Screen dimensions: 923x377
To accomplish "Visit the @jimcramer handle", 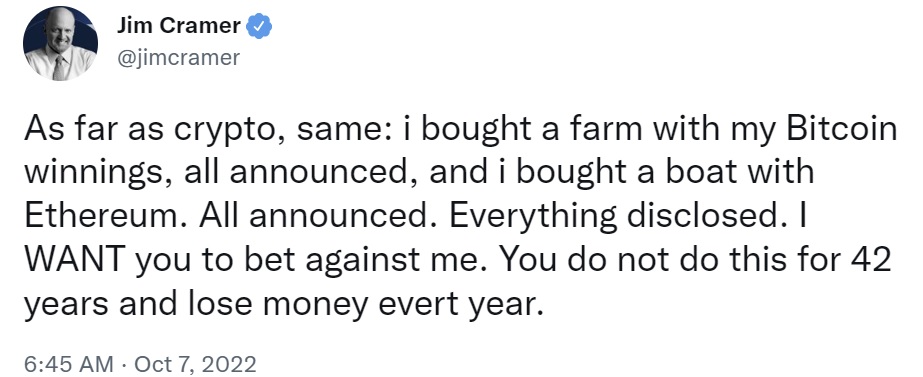I will (178, 58).
